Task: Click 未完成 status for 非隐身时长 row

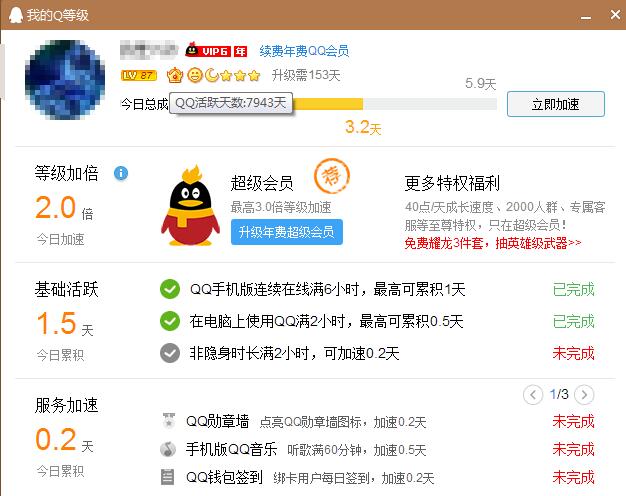Action: tap(574, 353)
